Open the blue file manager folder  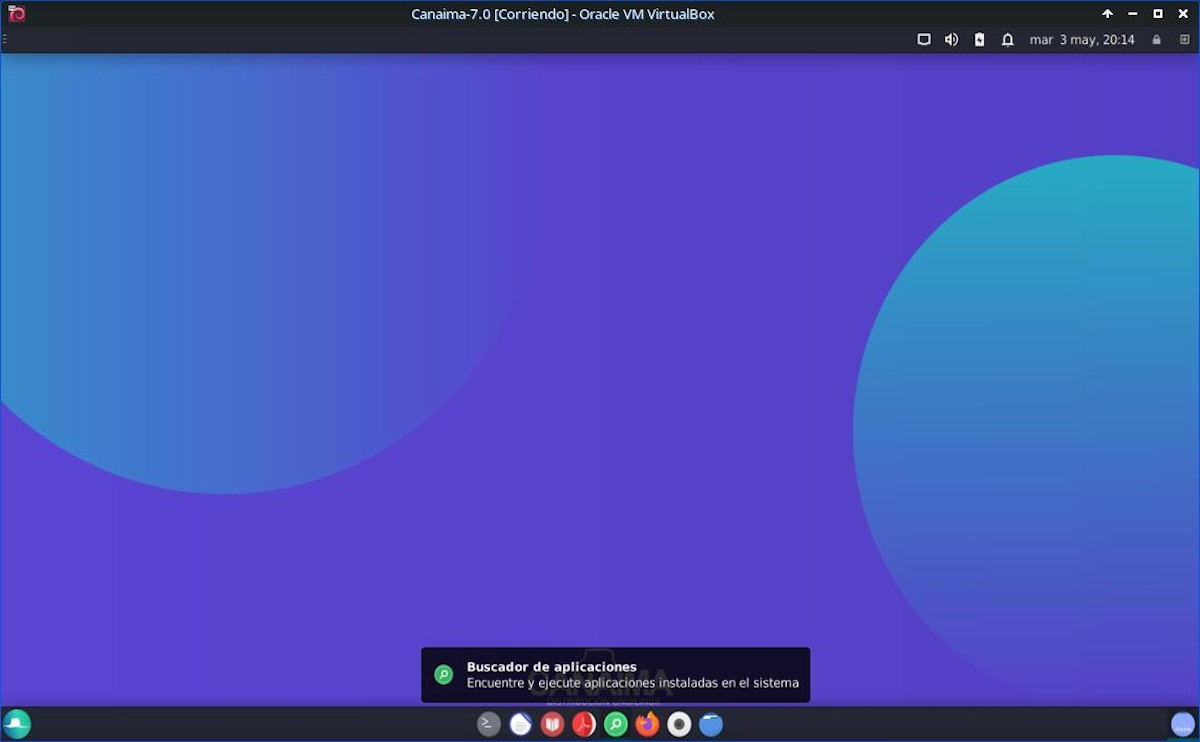pyautogui.click(x=711, y=724)
